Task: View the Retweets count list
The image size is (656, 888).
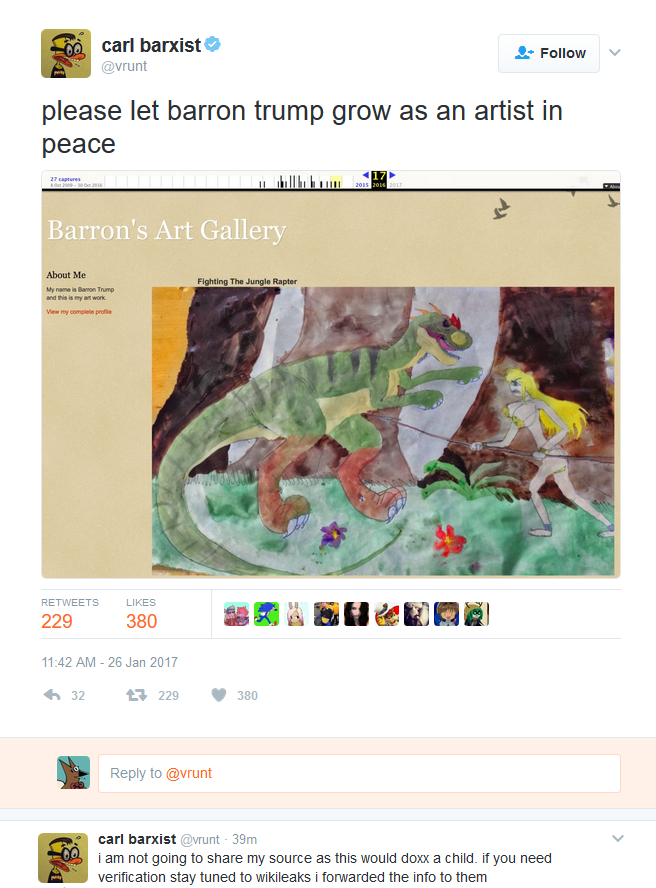Action: [x=69, y=614]
